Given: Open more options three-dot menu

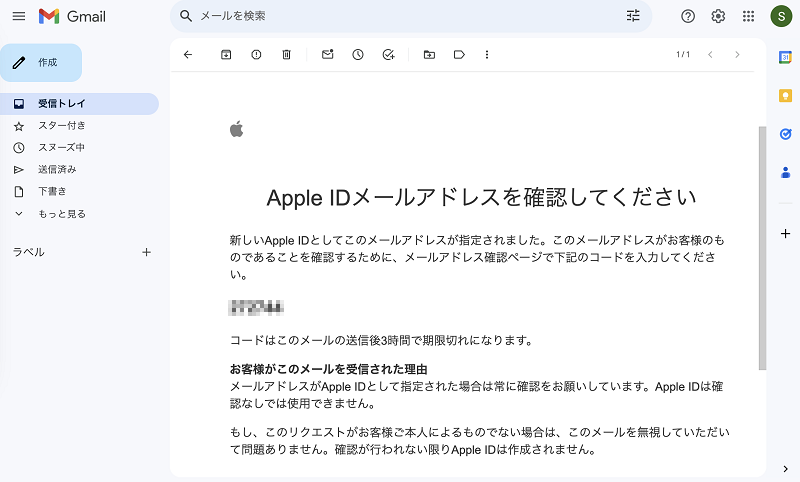Looking at the screenshot, I should [487, 55].
